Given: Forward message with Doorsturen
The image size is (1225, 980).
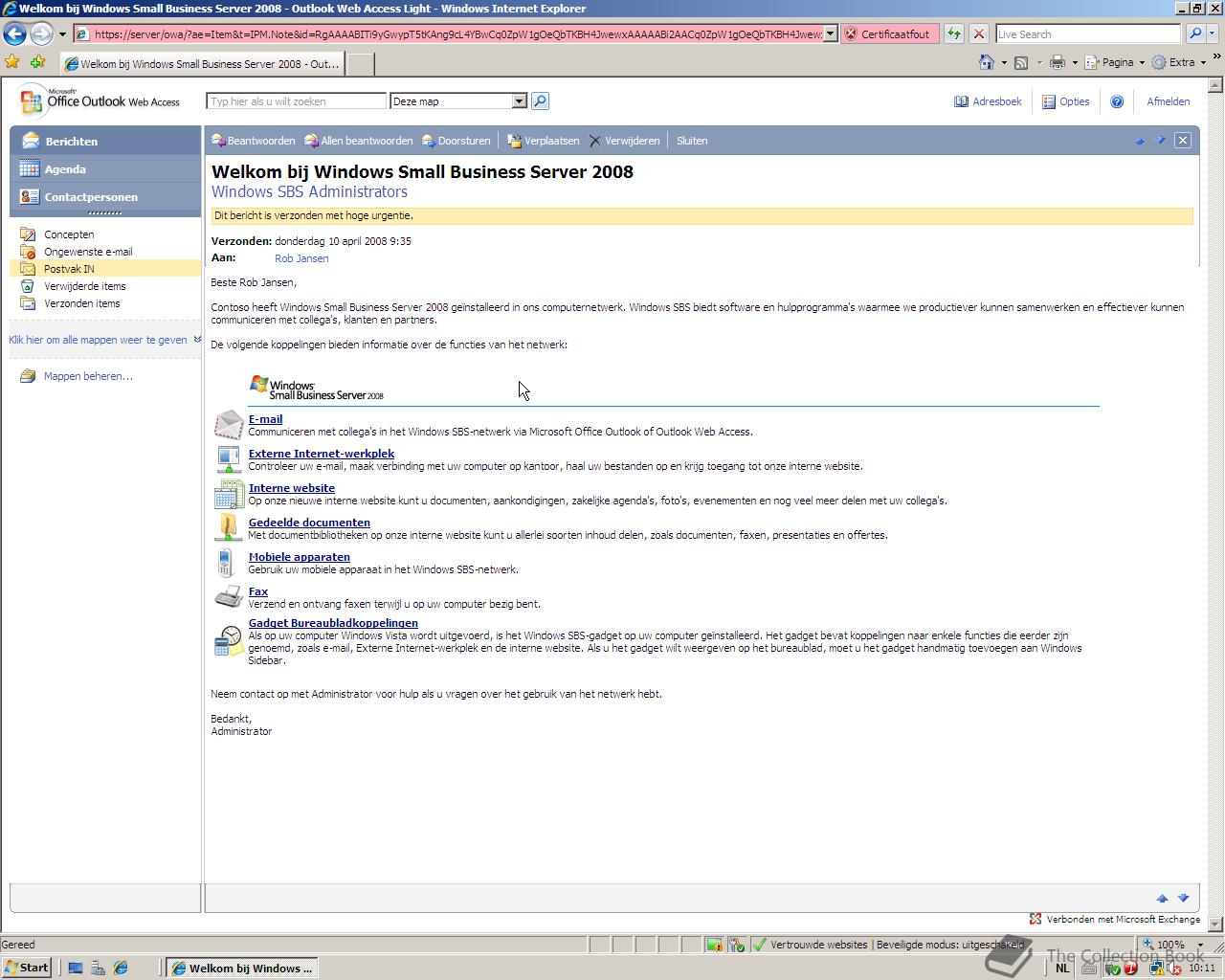Looking at the screenshot, I should point(457,141).
